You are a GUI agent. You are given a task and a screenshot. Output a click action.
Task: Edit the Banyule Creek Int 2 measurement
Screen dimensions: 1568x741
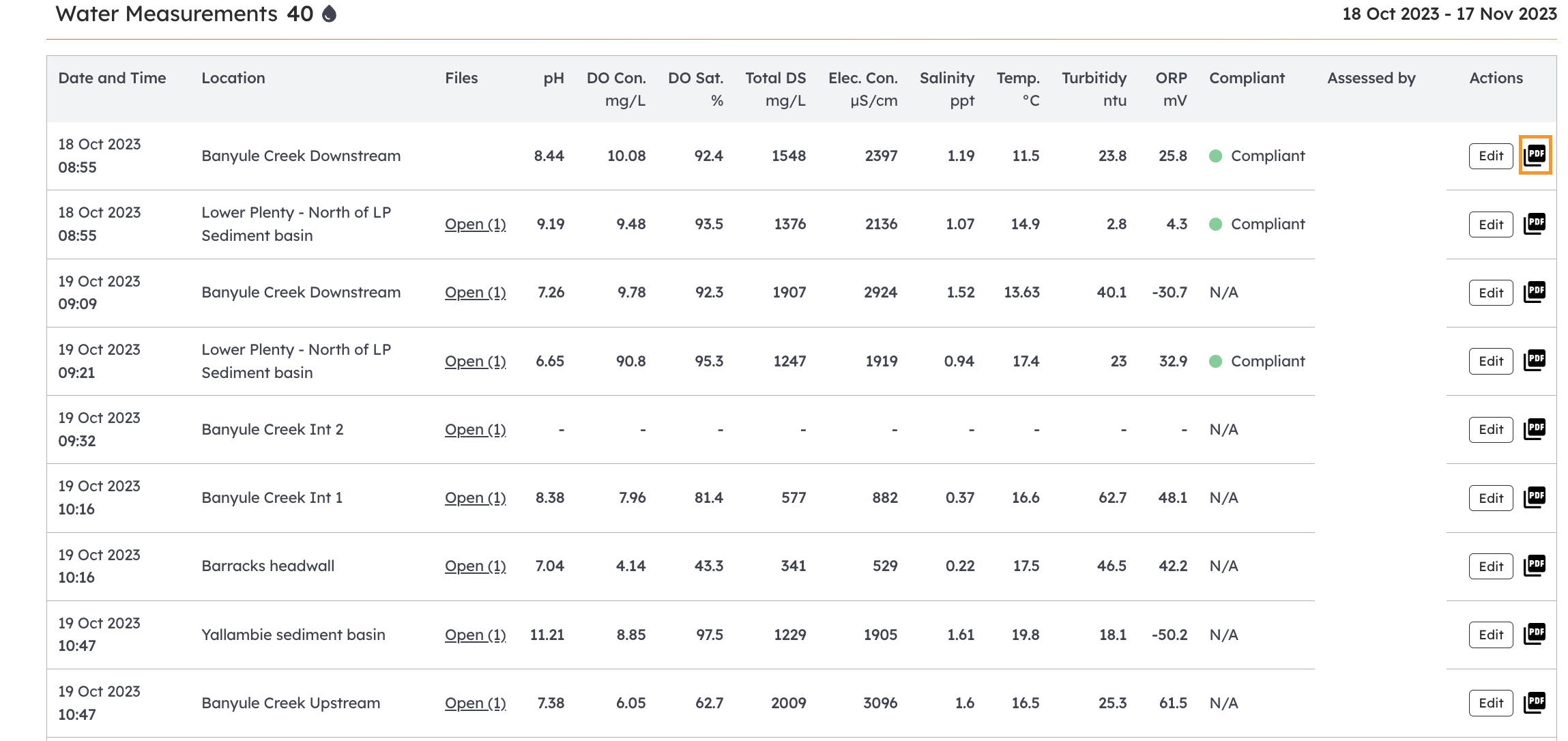tap(1491, 430)
